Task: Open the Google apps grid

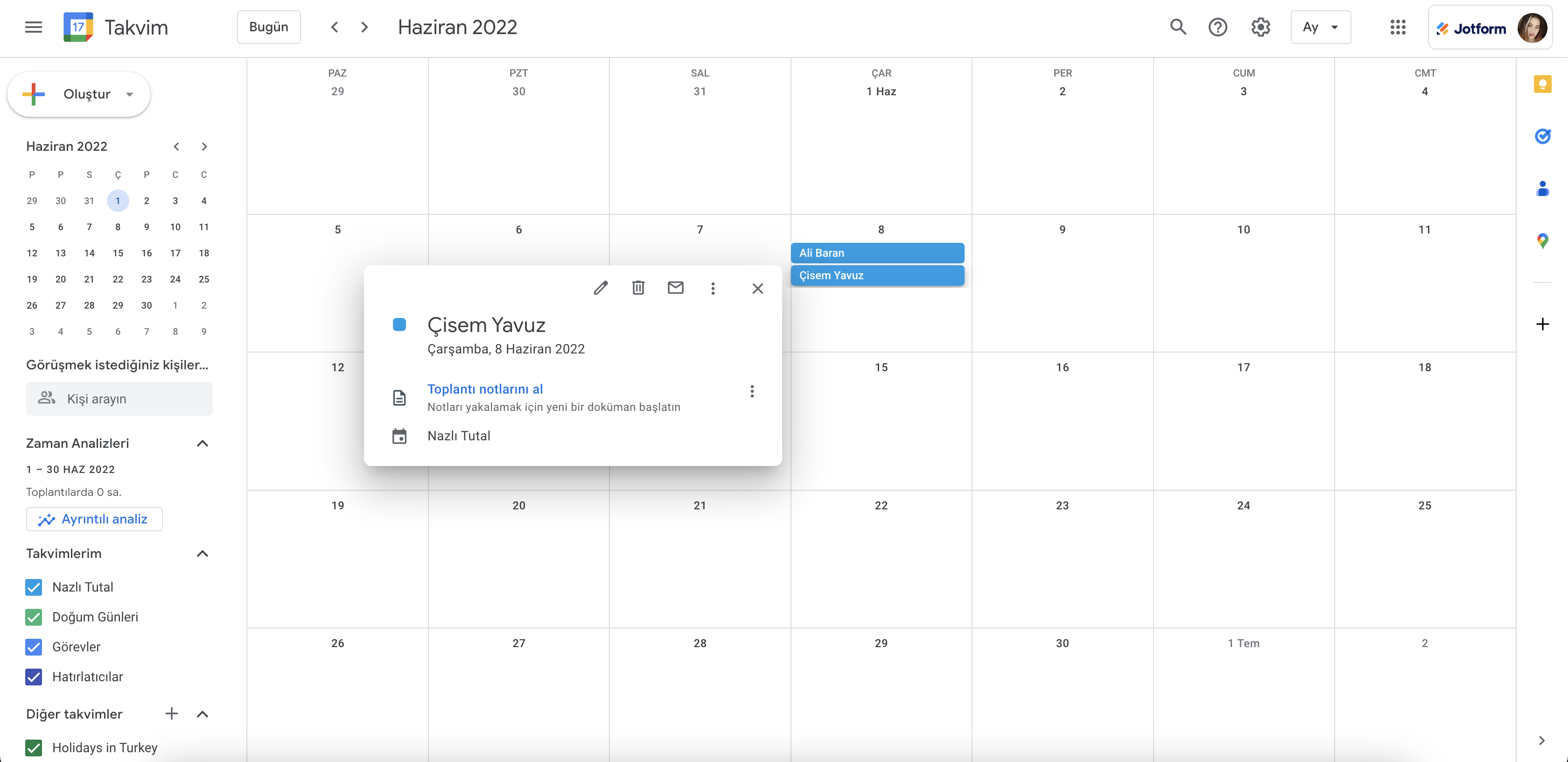Action: click(x=1398, y=28)
